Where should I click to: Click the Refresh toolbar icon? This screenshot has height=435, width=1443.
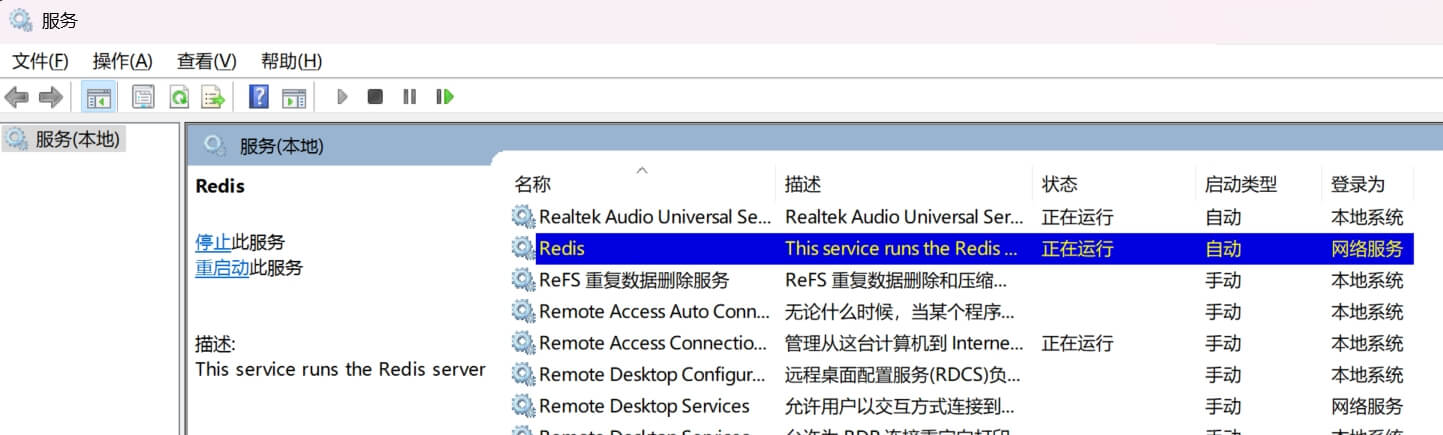click(x=178, y=97)
